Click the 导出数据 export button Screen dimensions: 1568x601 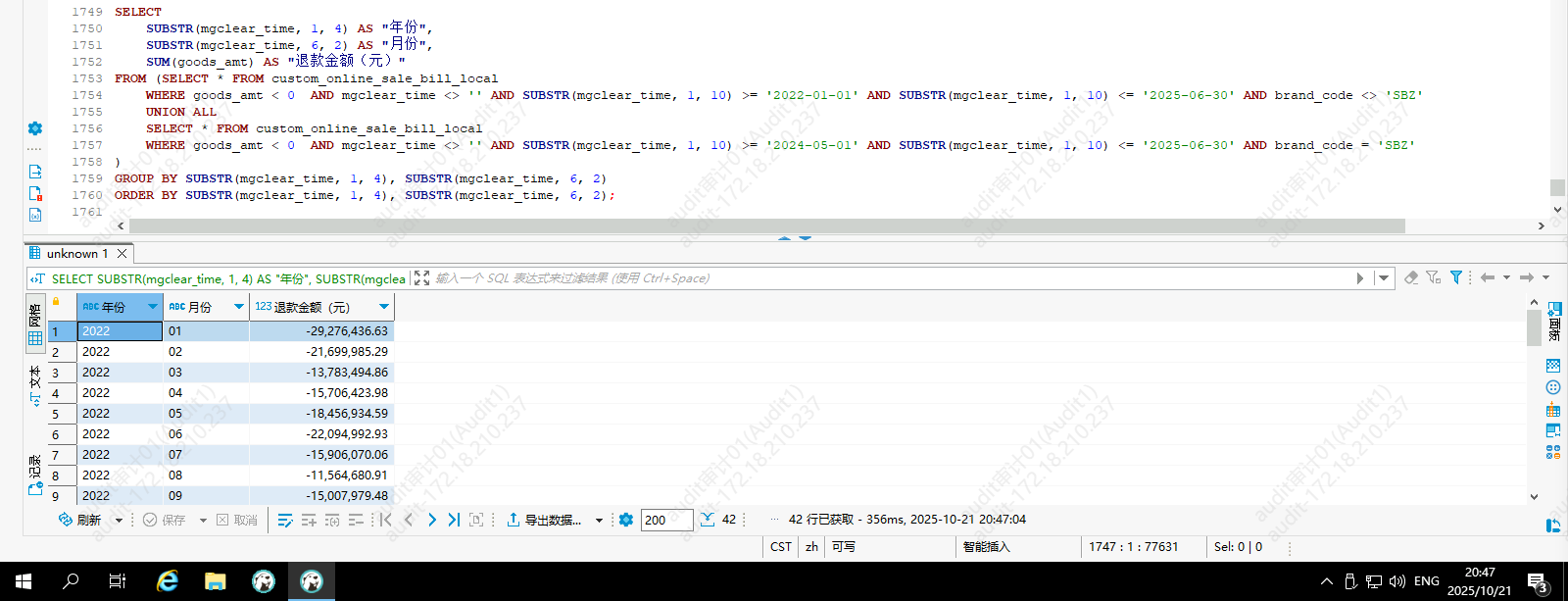[x=544, y=520]
